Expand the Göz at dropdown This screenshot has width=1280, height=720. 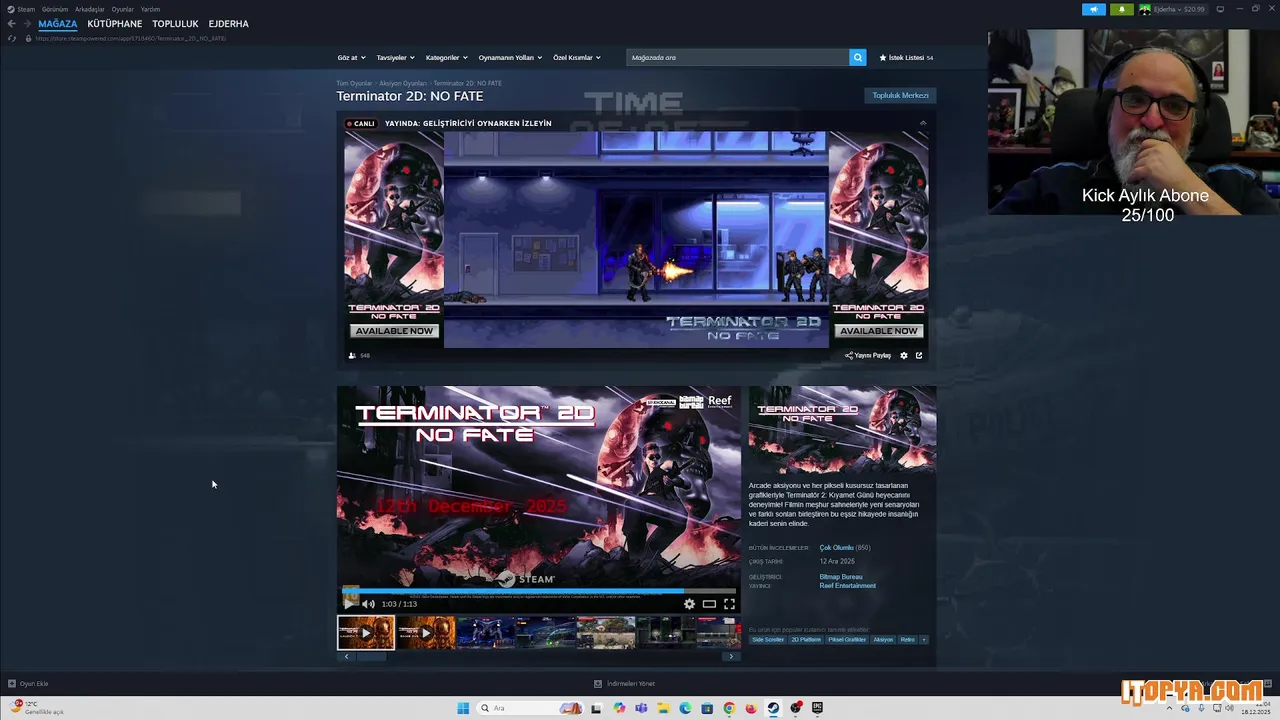[352, 57]
